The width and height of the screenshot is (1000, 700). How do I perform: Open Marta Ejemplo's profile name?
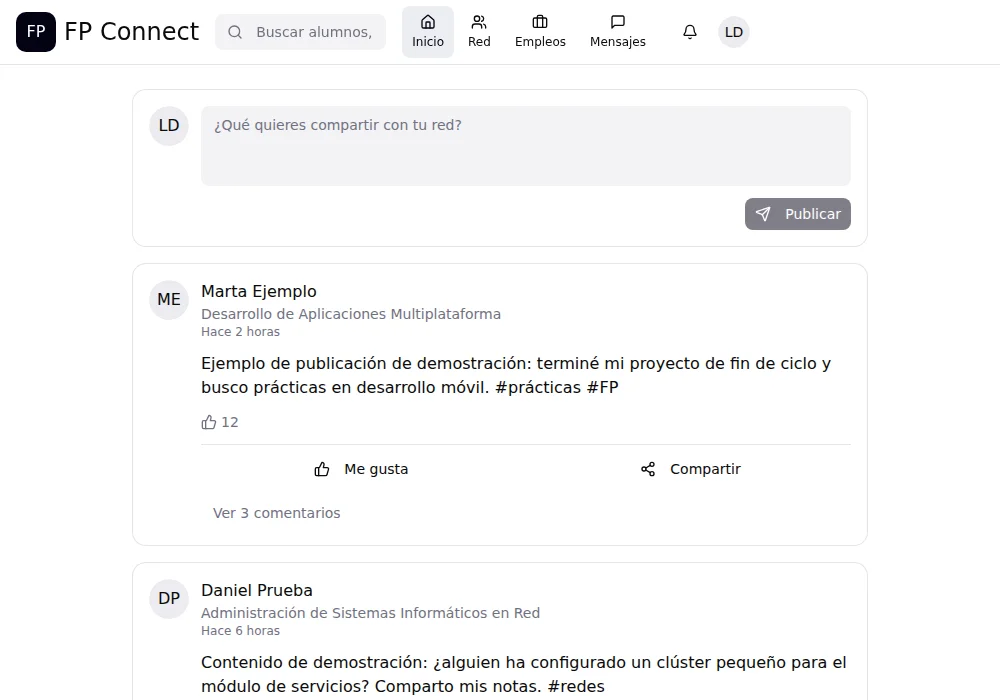[x=259, y=291]
